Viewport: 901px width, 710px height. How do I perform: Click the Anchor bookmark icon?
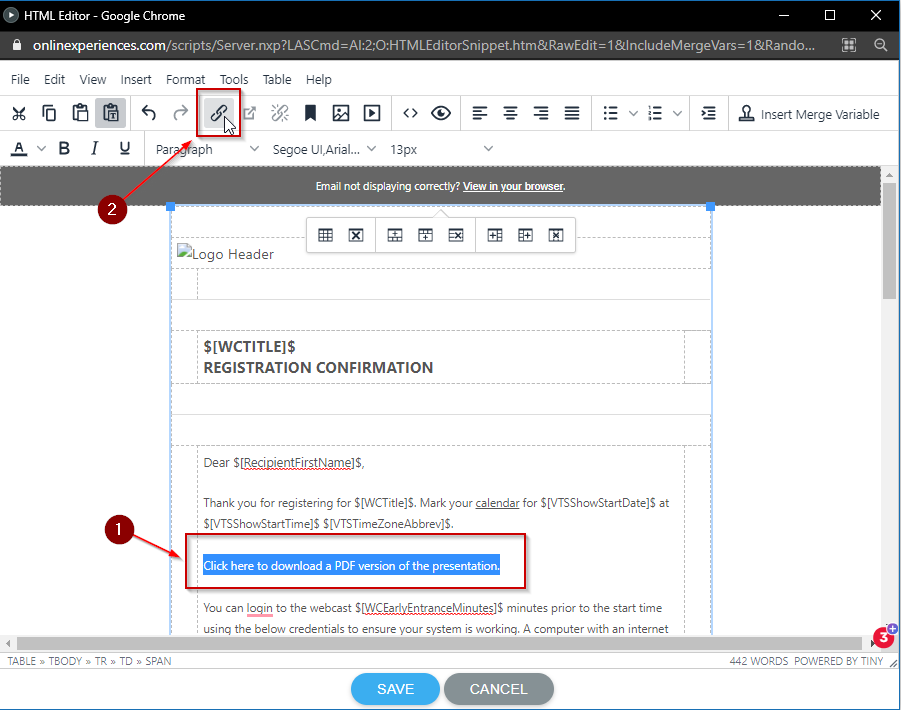click(x=310, y=113)
